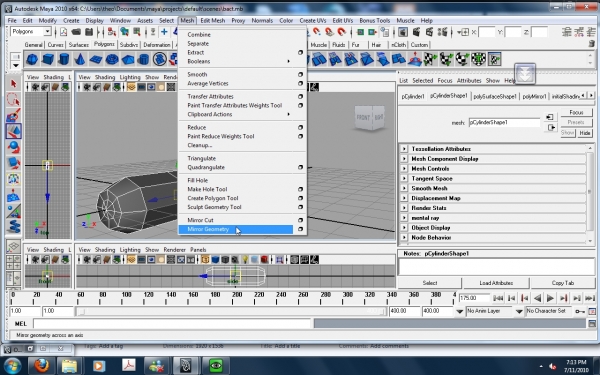The width and height of the screenshot is (600, 375).
Task: Click the play forwards button
Action: pyautogui.click(x=550, y=298)
